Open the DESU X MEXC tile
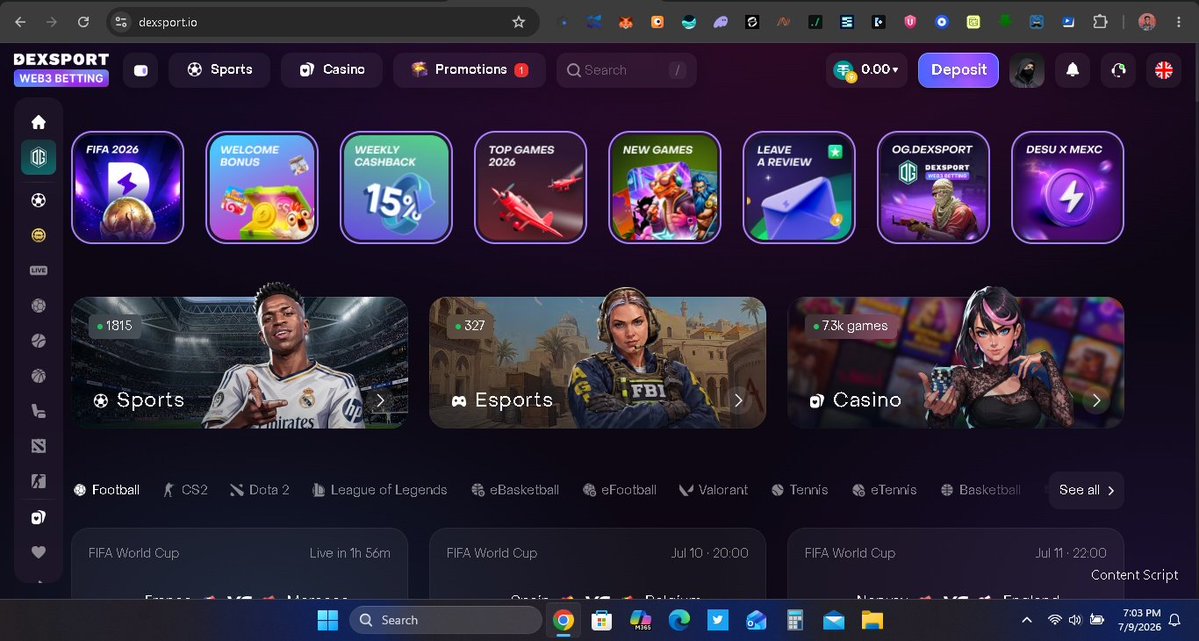This screenshot has height=641, width=1199. (1067, 187)
